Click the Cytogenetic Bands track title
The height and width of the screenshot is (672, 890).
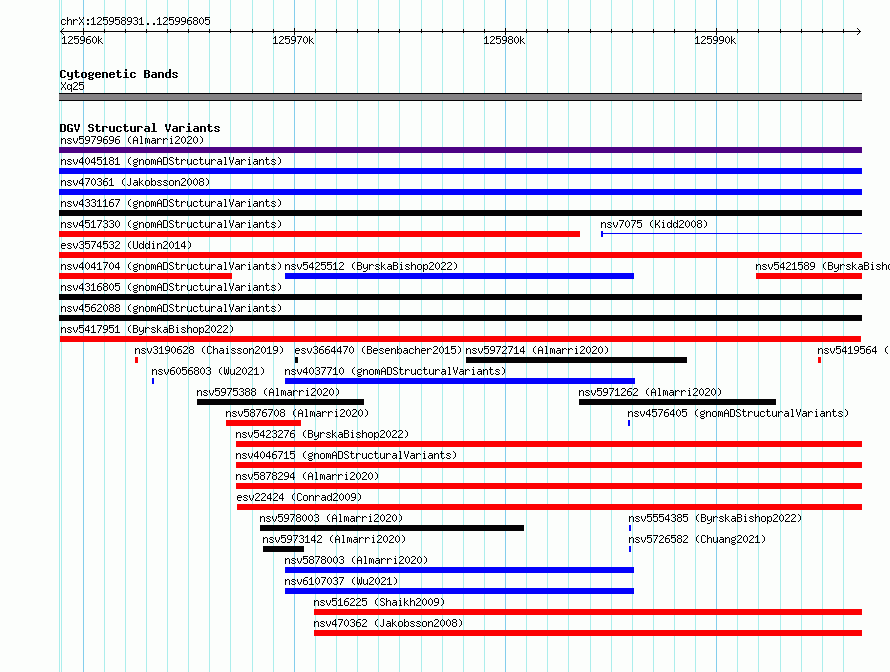(119, 74)
